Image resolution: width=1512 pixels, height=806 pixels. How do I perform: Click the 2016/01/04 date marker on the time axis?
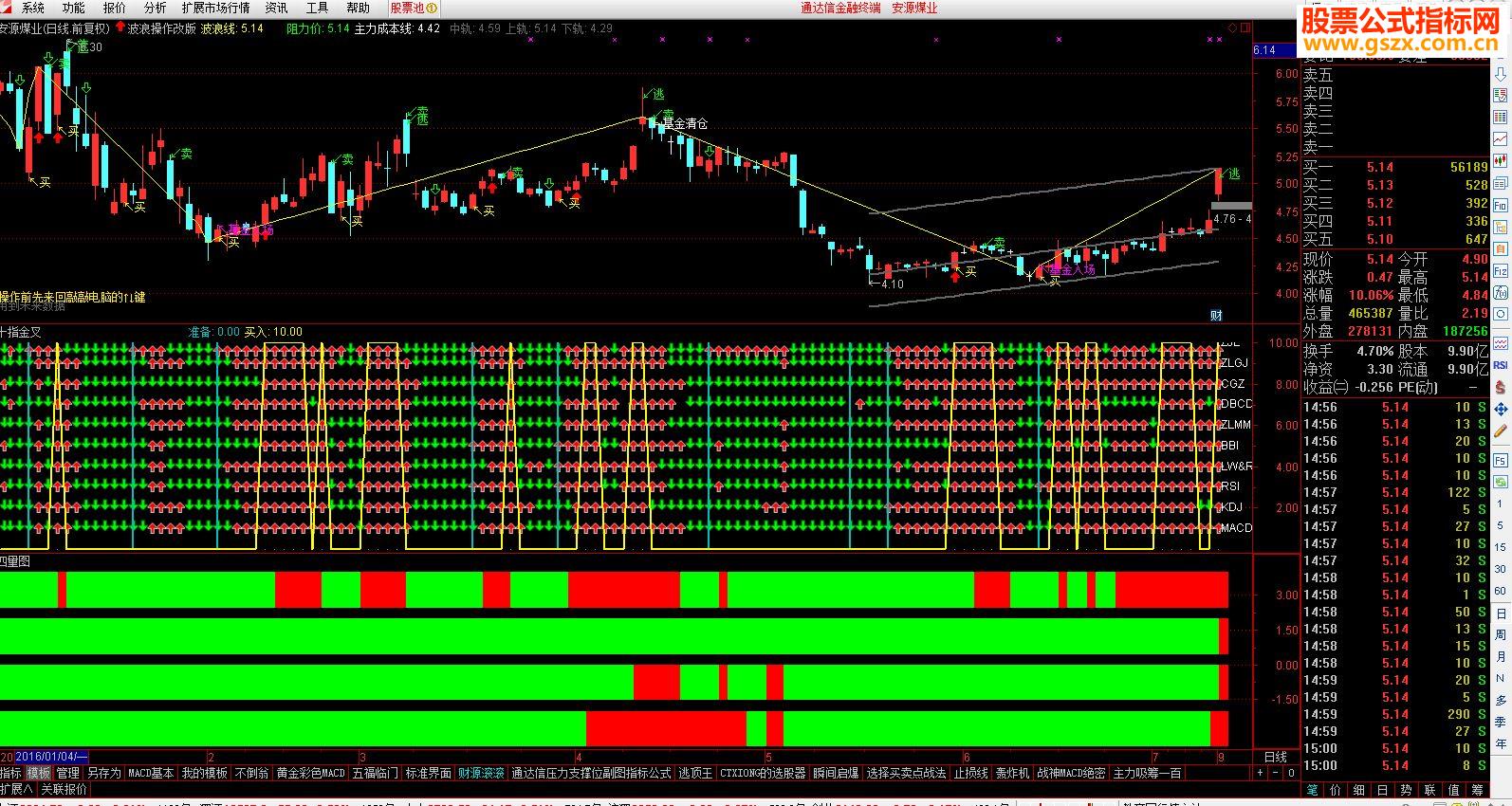click(x=51, y=757)
